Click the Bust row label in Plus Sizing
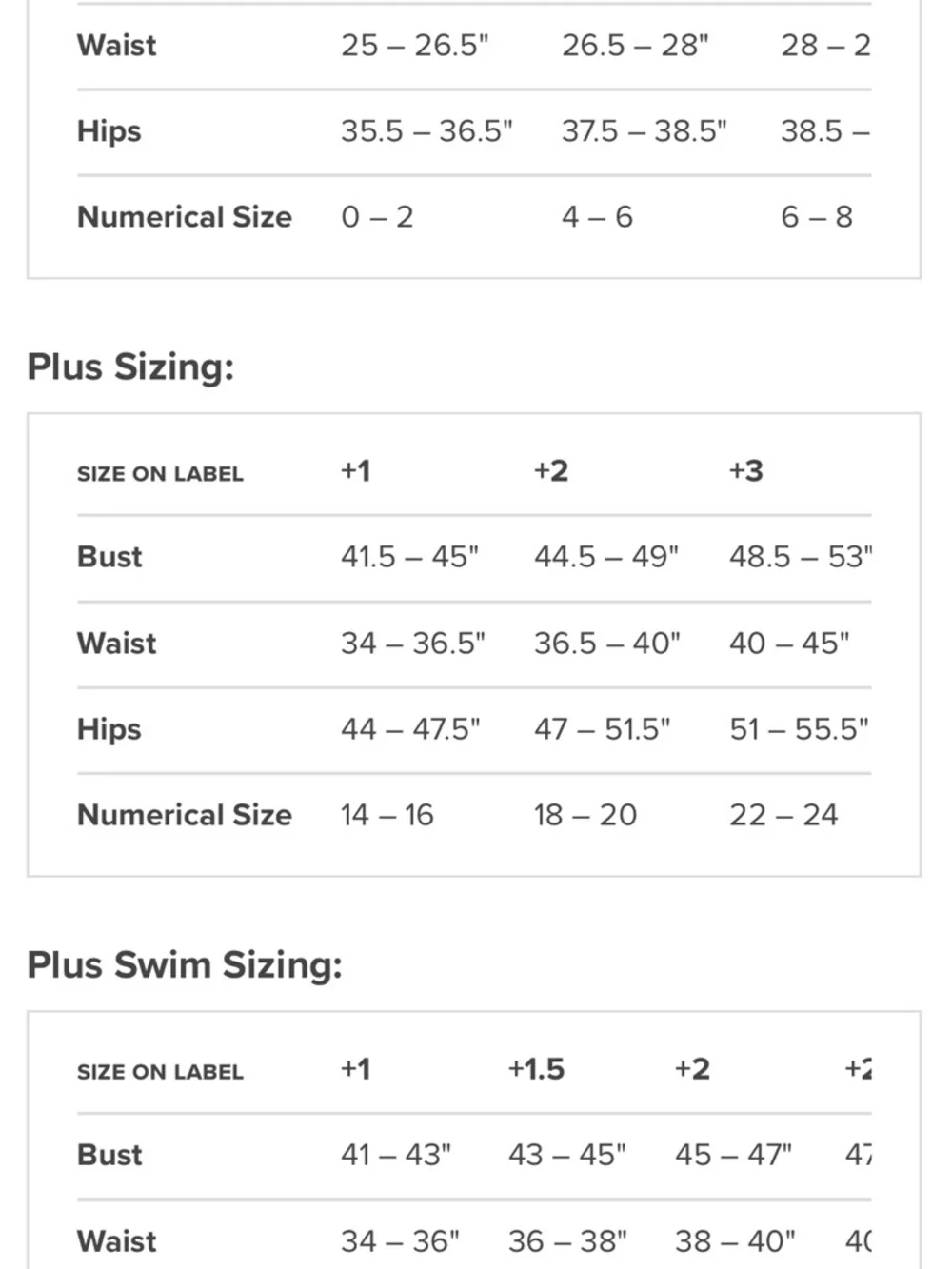This screenshot has height=1269, width=952. click(109, 557)
